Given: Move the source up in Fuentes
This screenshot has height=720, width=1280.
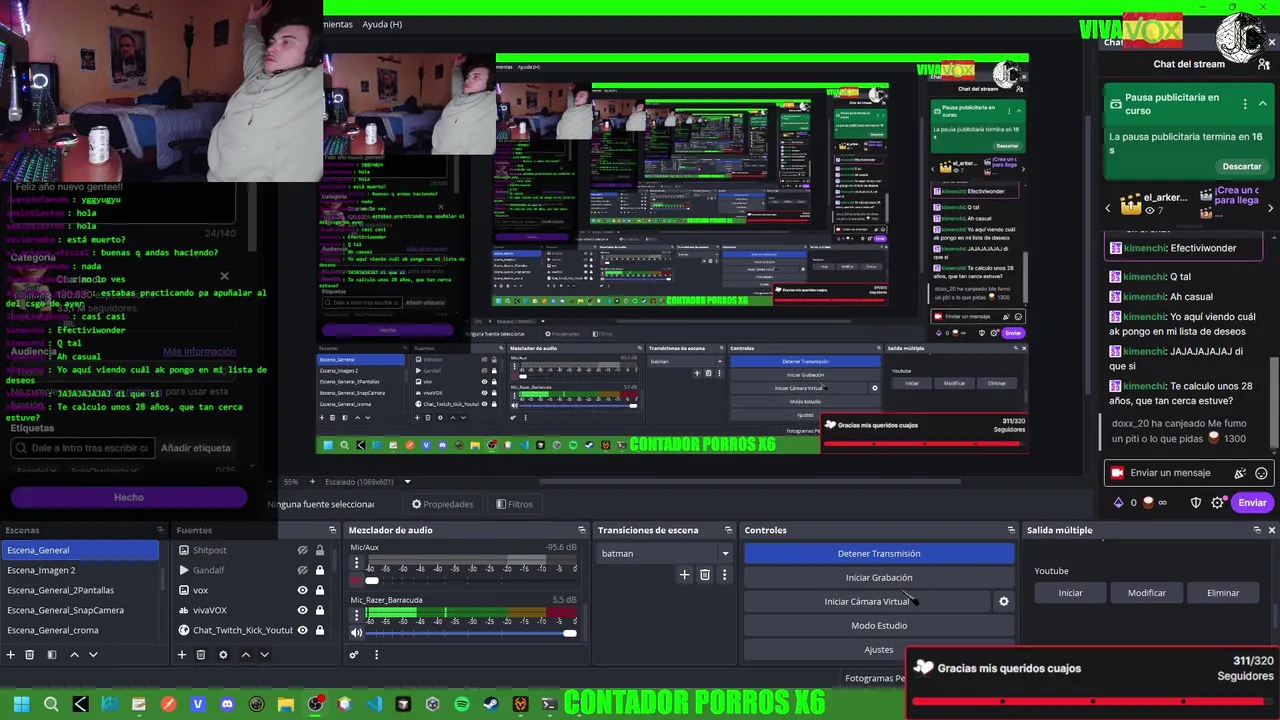Looking at the screenshot, I should click(x=246, y=654).
